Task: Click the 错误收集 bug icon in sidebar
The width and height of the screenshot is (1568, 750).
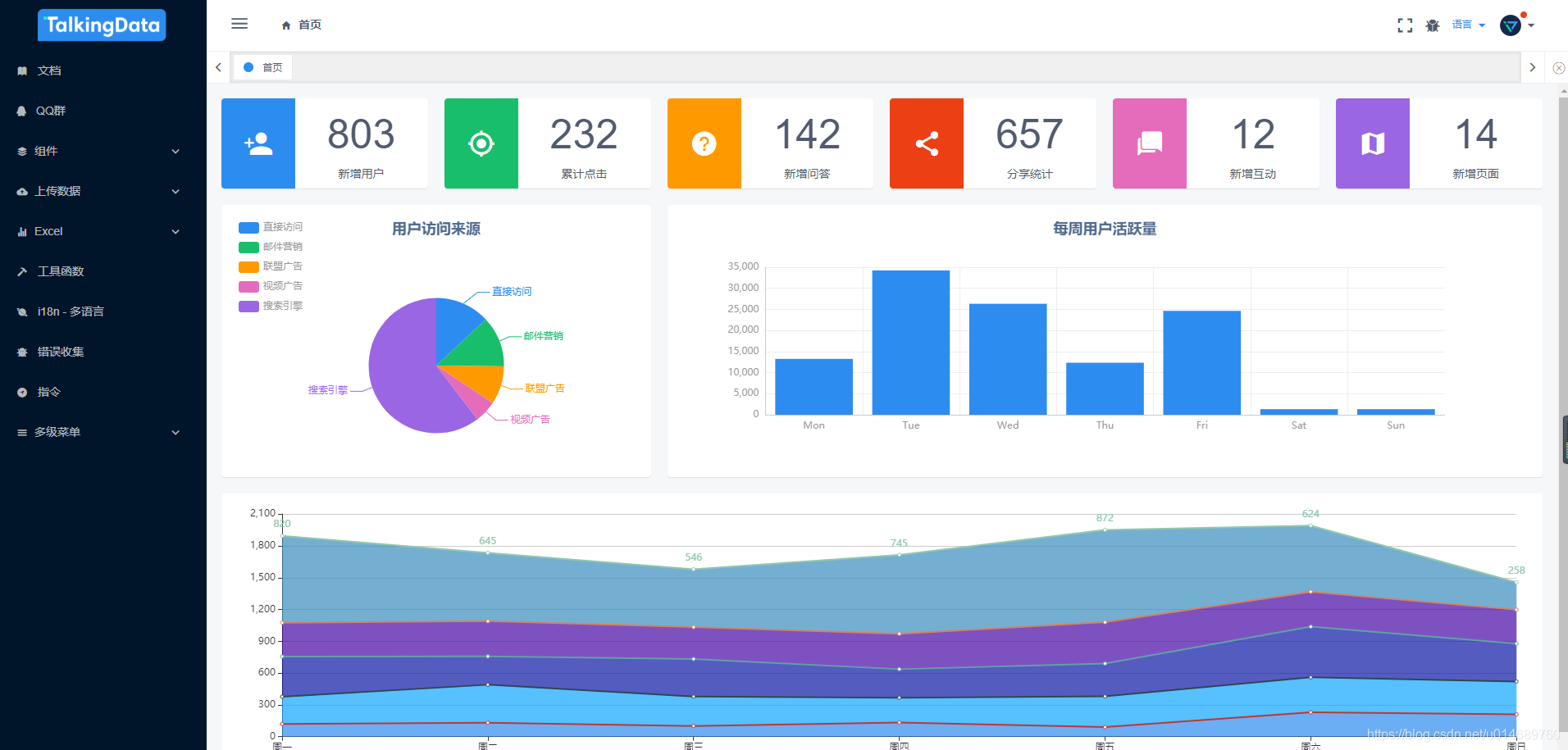Action: pyautogui.click(x=22, y=352)
